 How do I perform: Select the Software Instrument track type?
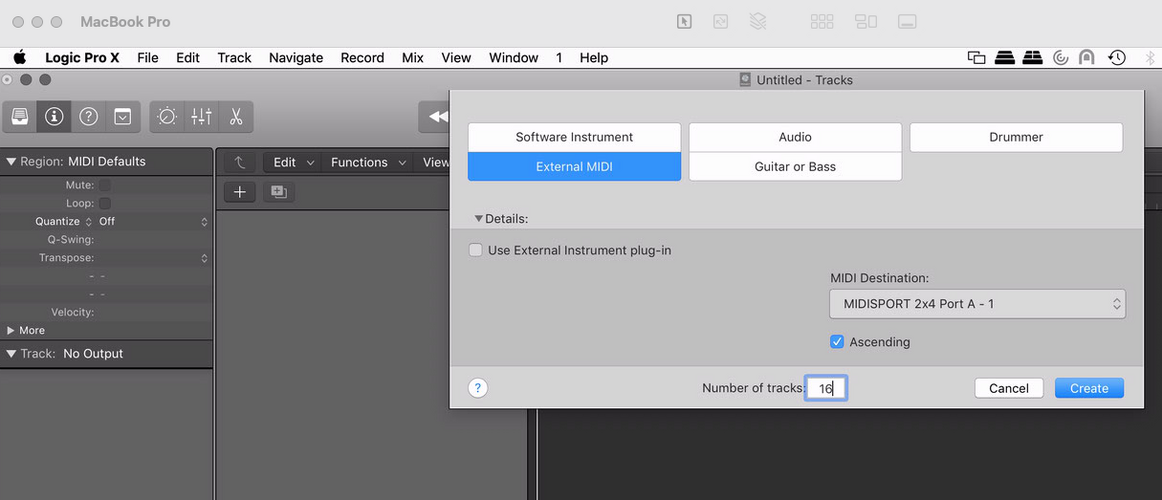(x=574, y=137)
